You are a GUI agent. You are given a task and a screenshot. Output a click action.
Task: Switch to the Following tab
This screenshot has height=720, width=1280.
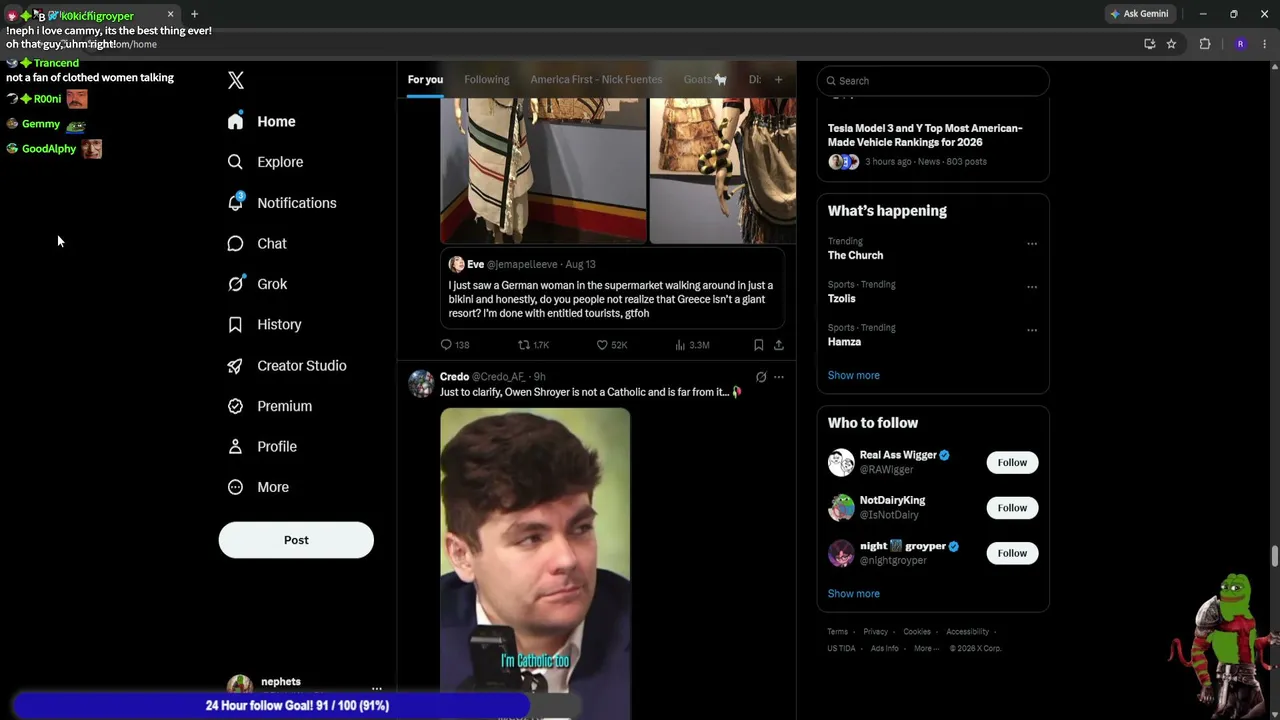tap(487, 79)
